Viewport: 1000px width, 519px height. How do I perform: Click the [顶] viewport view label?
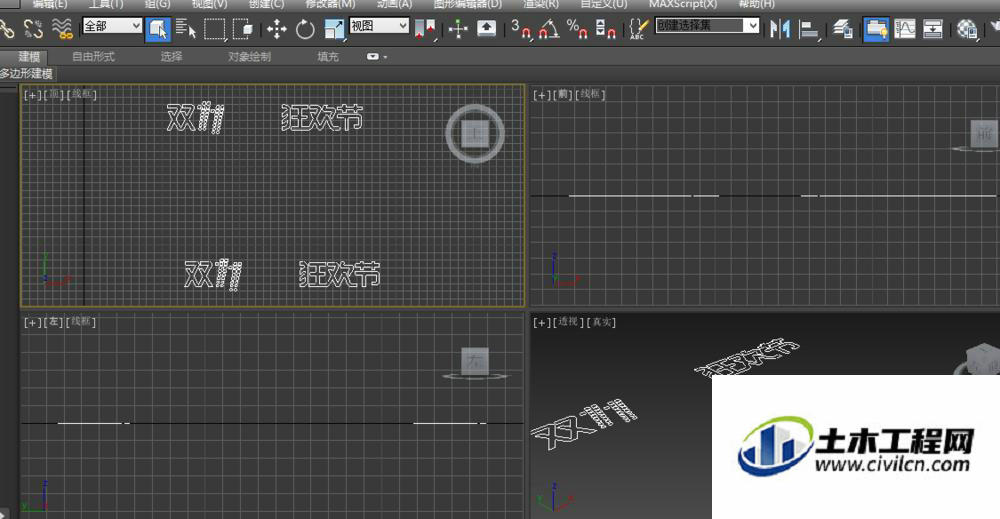click(x=54, y=95)
